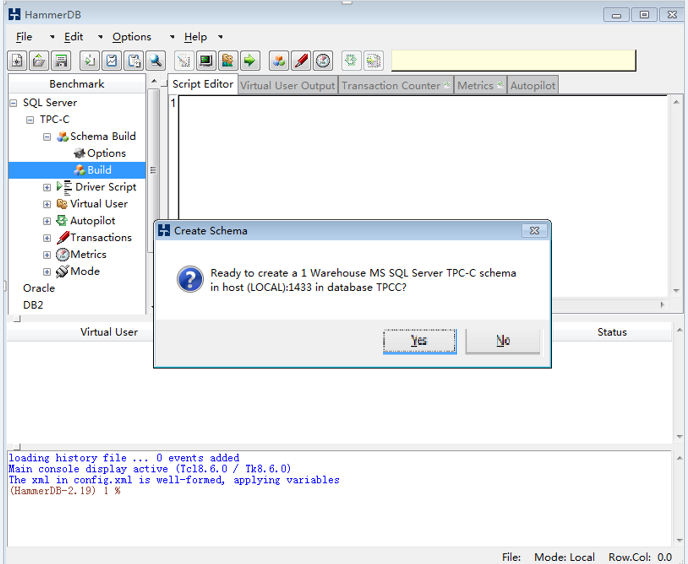Click the yellow status field in the toolbar
This screenshot has height=564, width=688.
513,61
